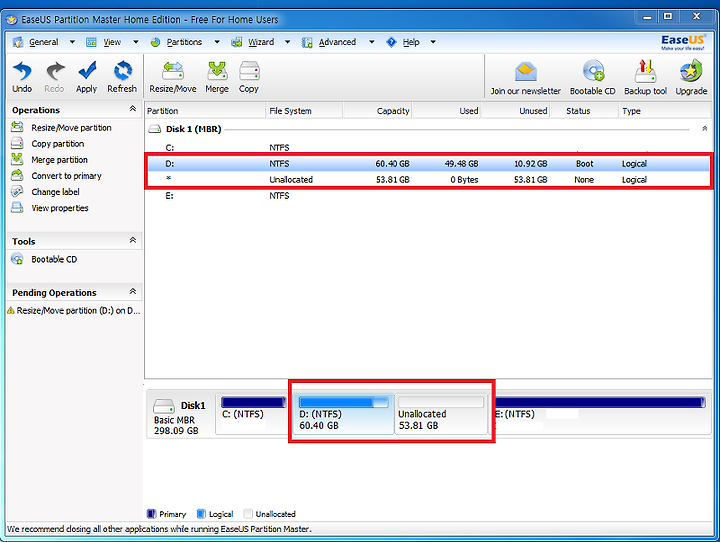Expand General menu dropdown arrow

(72, 42)
